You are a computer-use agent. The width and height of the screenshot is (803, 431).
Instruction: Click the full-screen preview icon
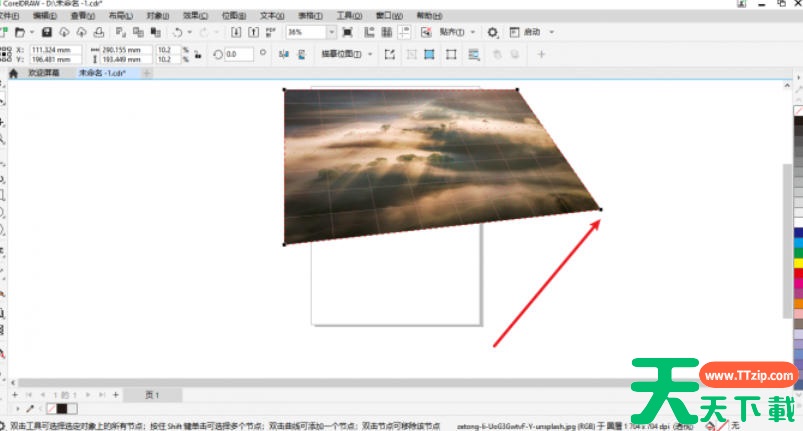coord(347,32)
